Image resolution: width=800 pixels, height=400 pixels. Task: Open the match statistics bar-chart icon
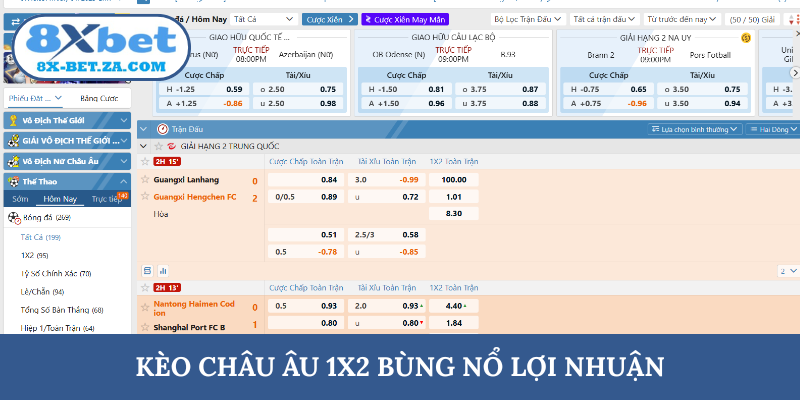tap(163, 271)
